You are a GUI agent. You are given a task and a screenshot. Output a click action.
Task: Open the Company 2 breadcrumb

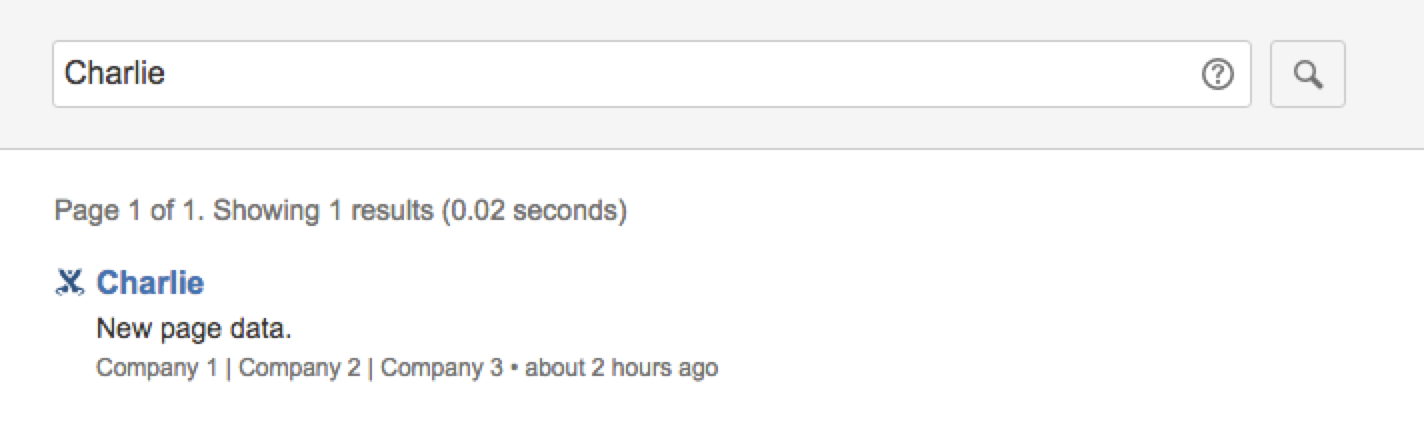point(299,368)
